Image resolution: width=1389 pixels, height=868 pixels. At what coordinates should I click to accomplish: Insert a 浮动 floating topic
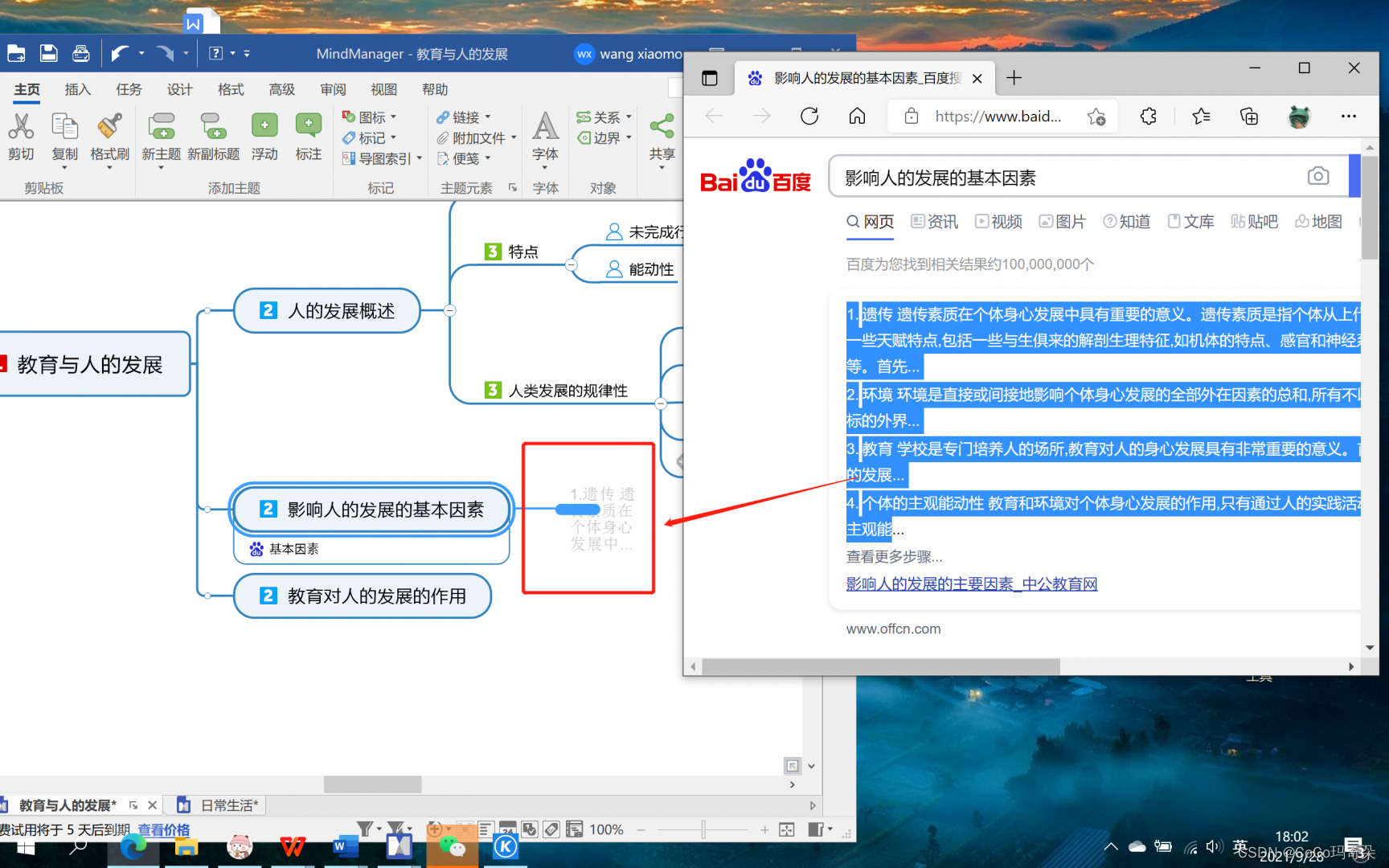(x=264, y=133)
